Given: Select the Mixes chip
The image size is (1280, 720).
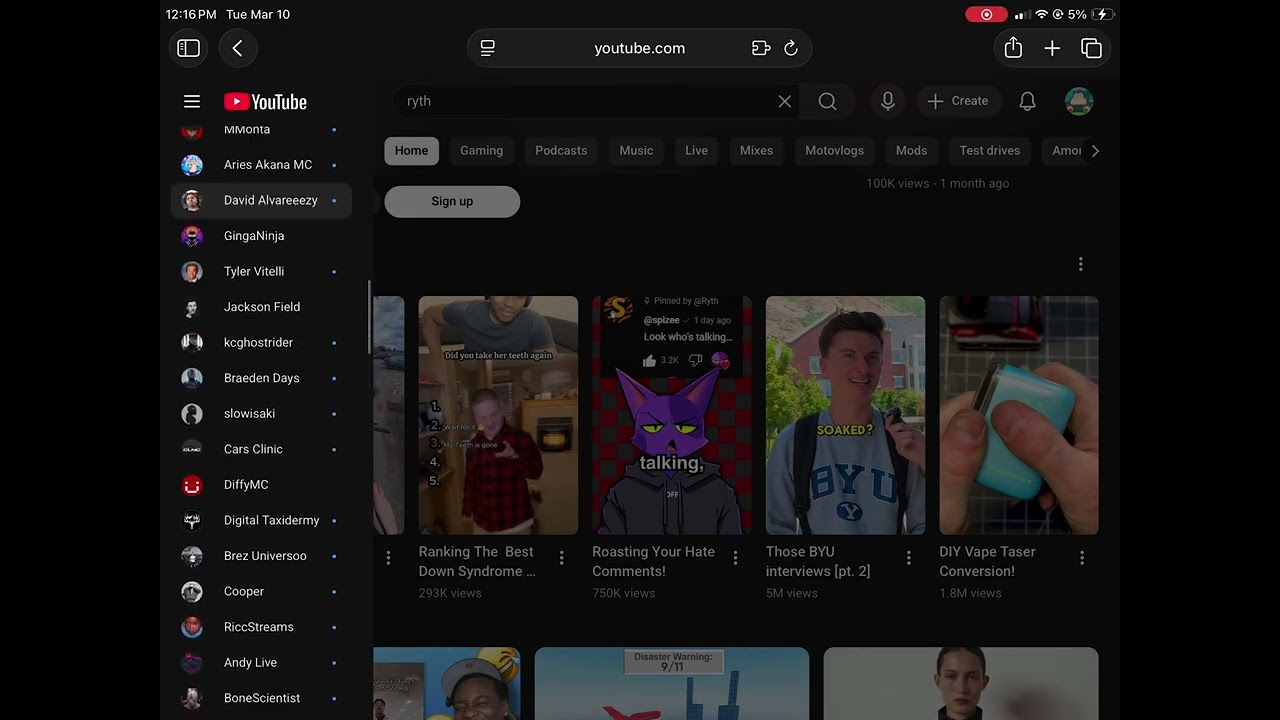Looking at the screenshot, I should (756, 151).
